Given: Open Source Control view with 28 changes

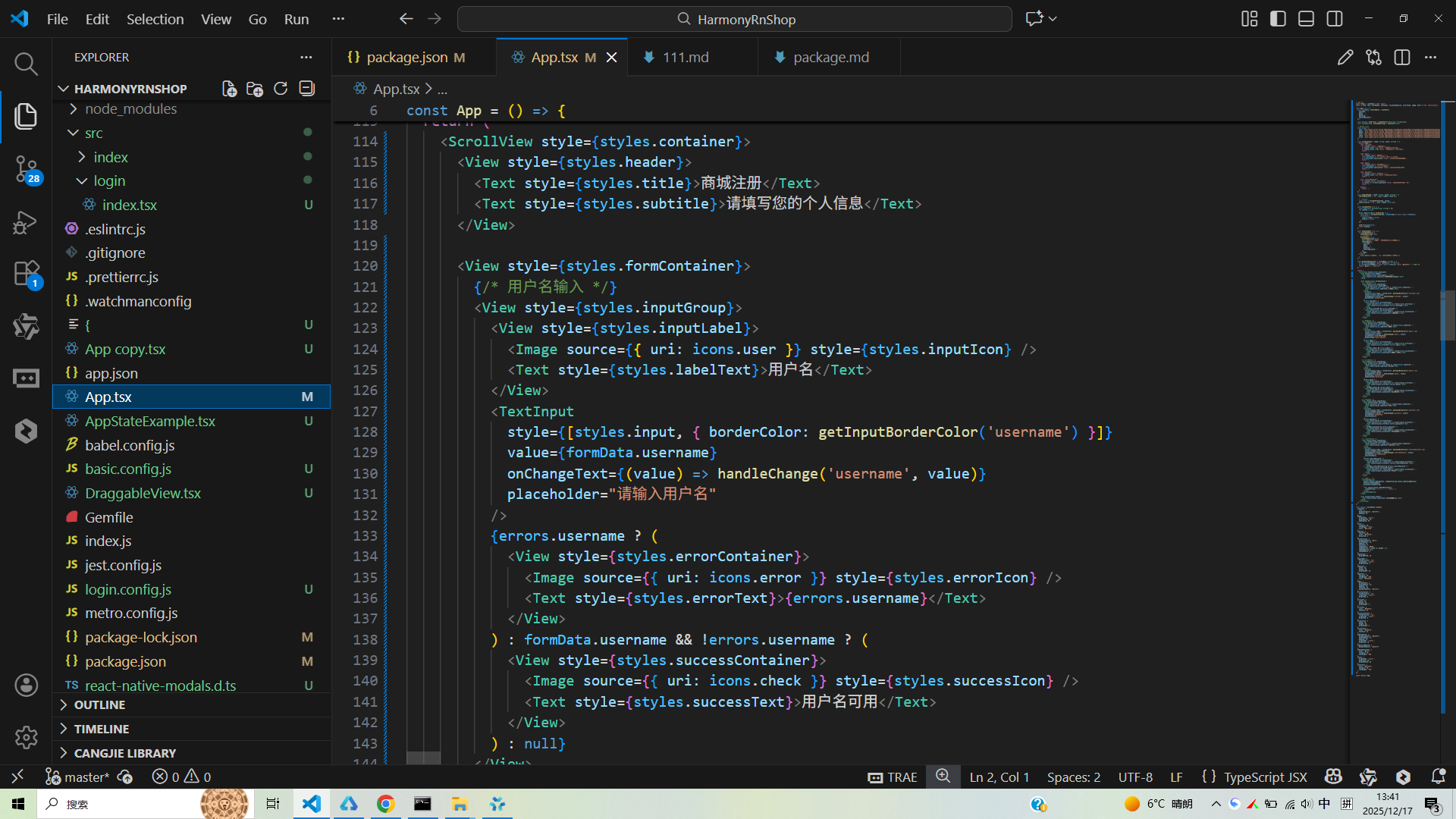Looking at the screenshot, I should [x=26, y=168].
